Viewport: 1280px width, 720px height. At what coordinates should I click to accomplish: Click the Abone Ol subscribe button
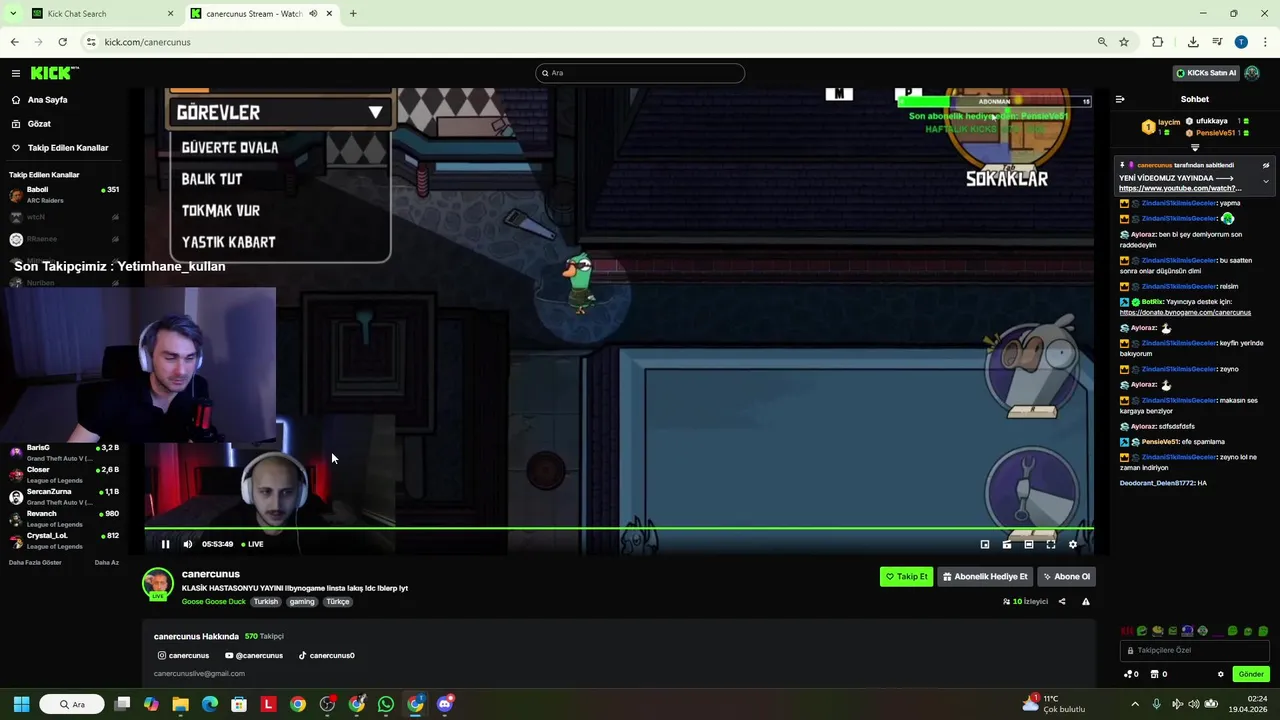click(1066, 576)
